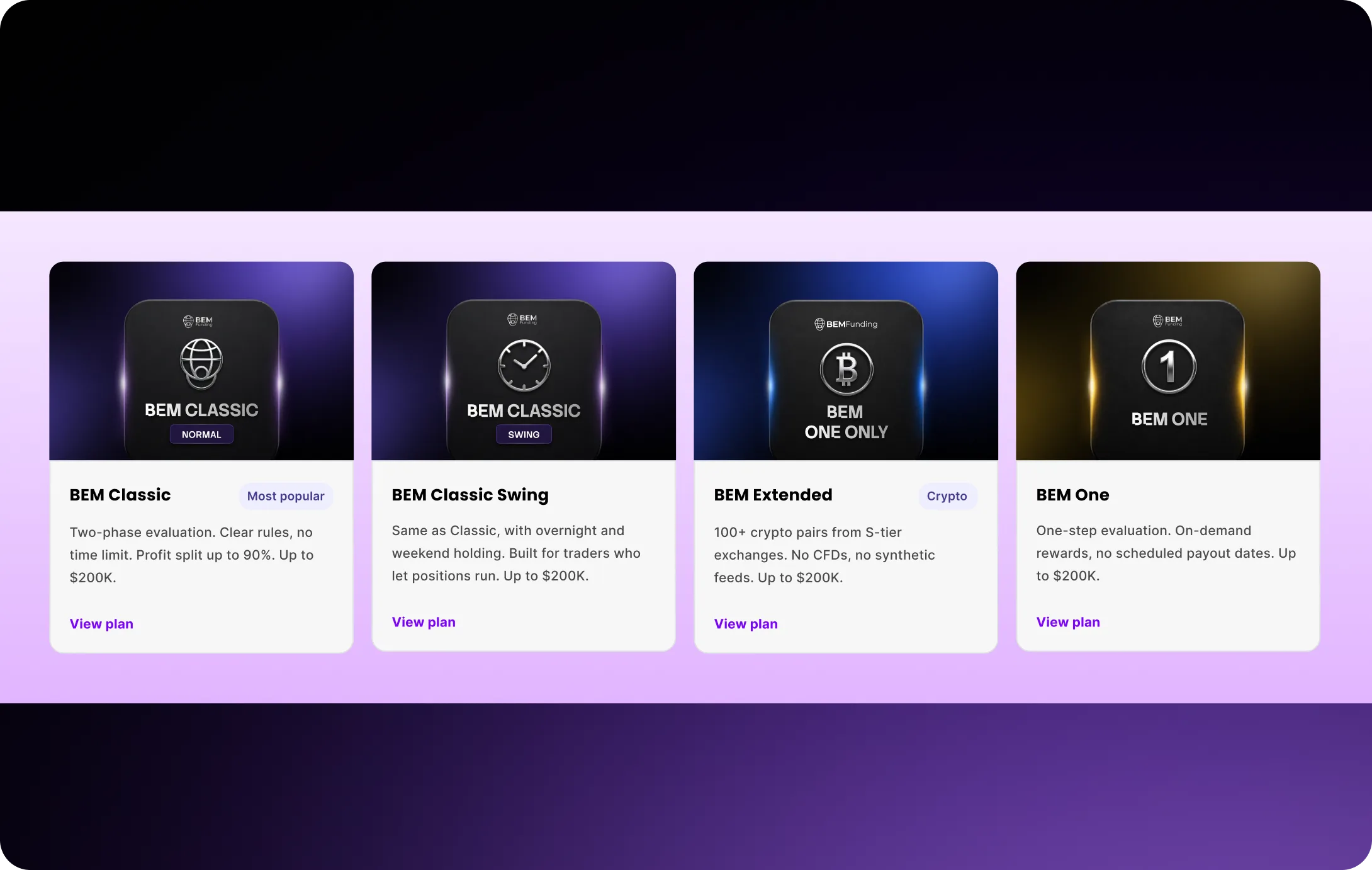Select the Crypto badge on BEM Extended
The width and height of the screenshot is (1372, 870).
point(947,496)
